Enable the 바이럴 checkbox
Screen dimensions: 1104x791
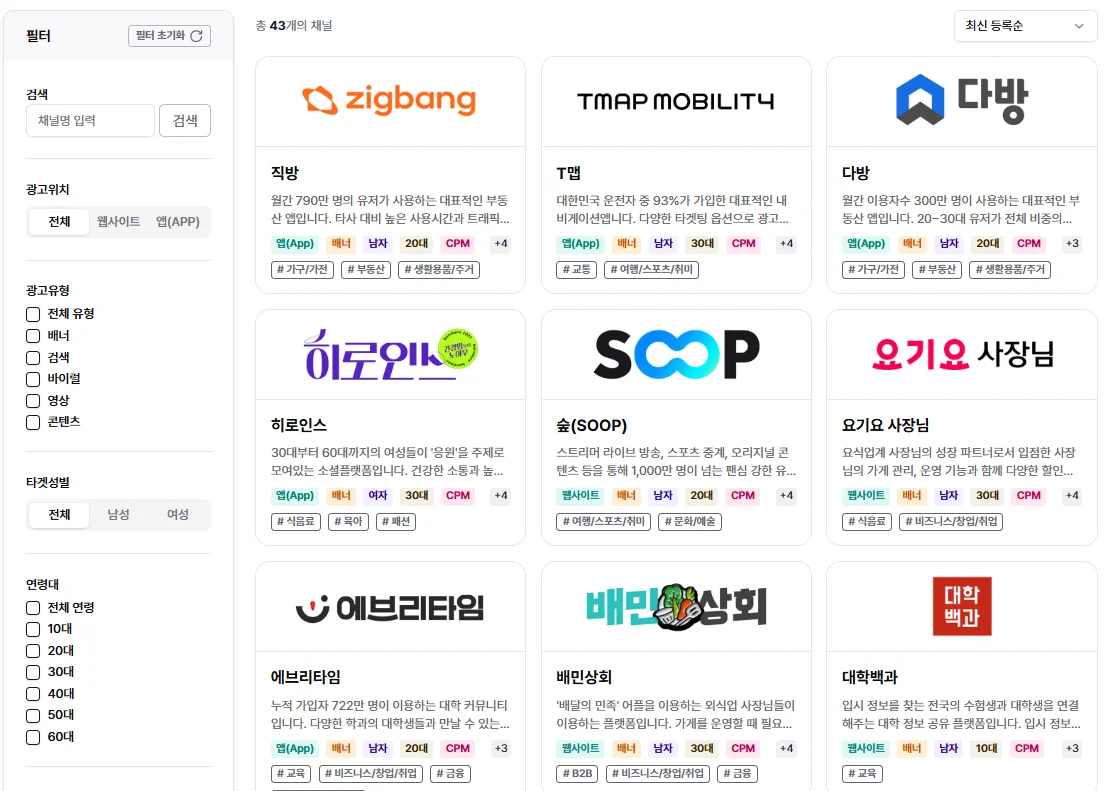33,379
